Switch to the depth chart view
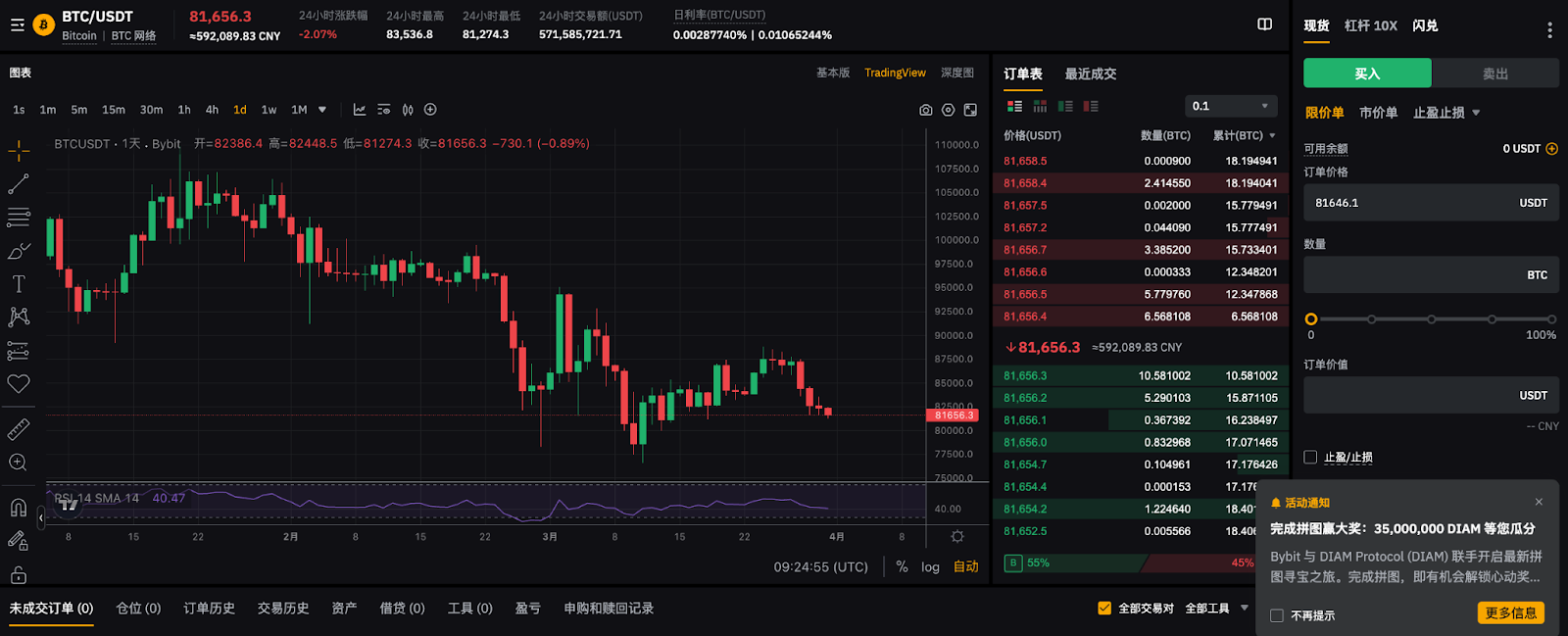 click(x=957, y=73)
